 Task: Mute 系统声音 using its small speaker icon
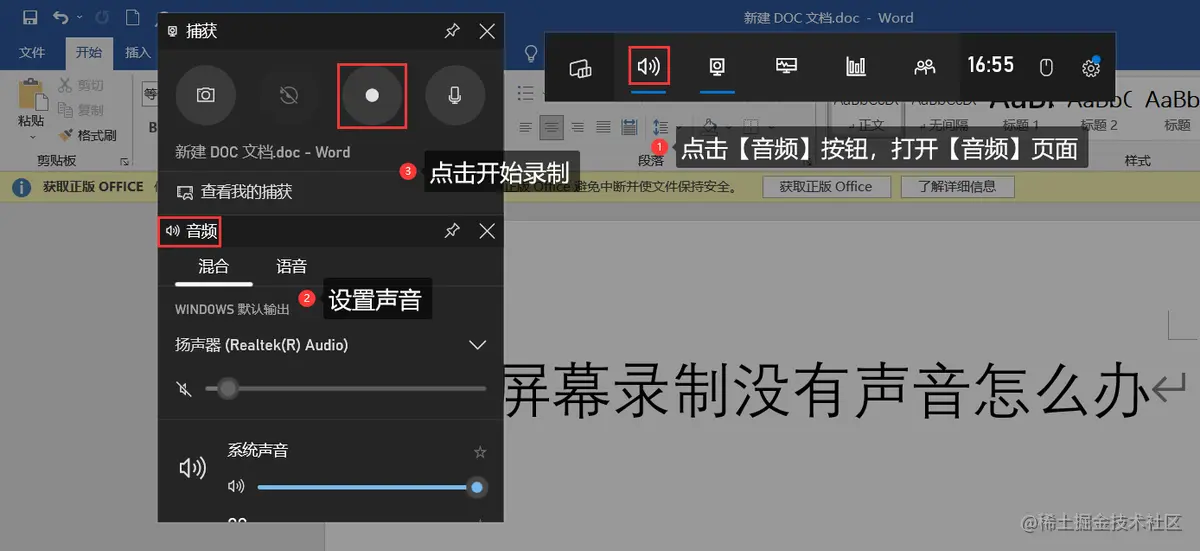[236, 487]
